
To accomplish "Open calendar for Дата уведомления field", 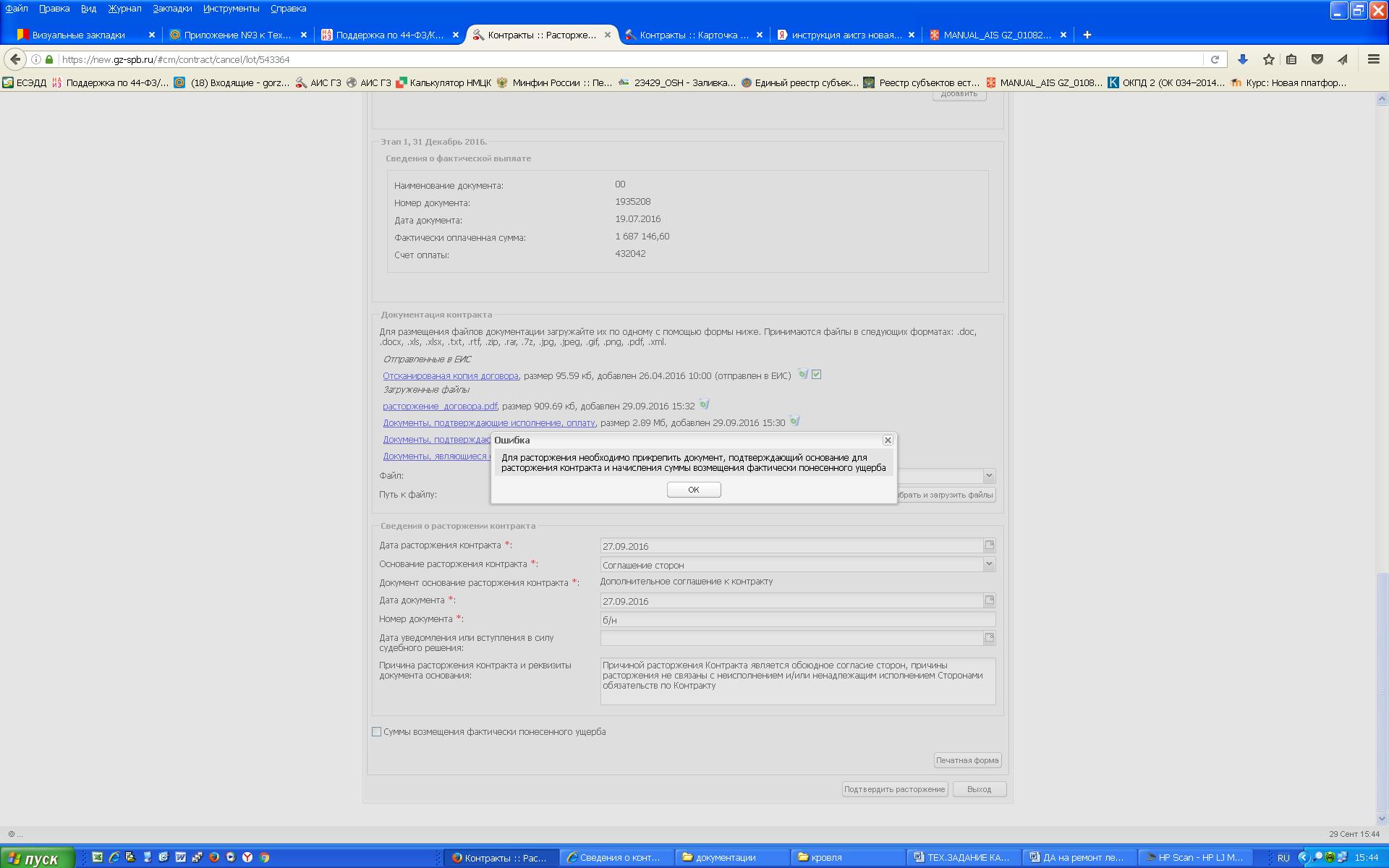I will click(989, 638).
